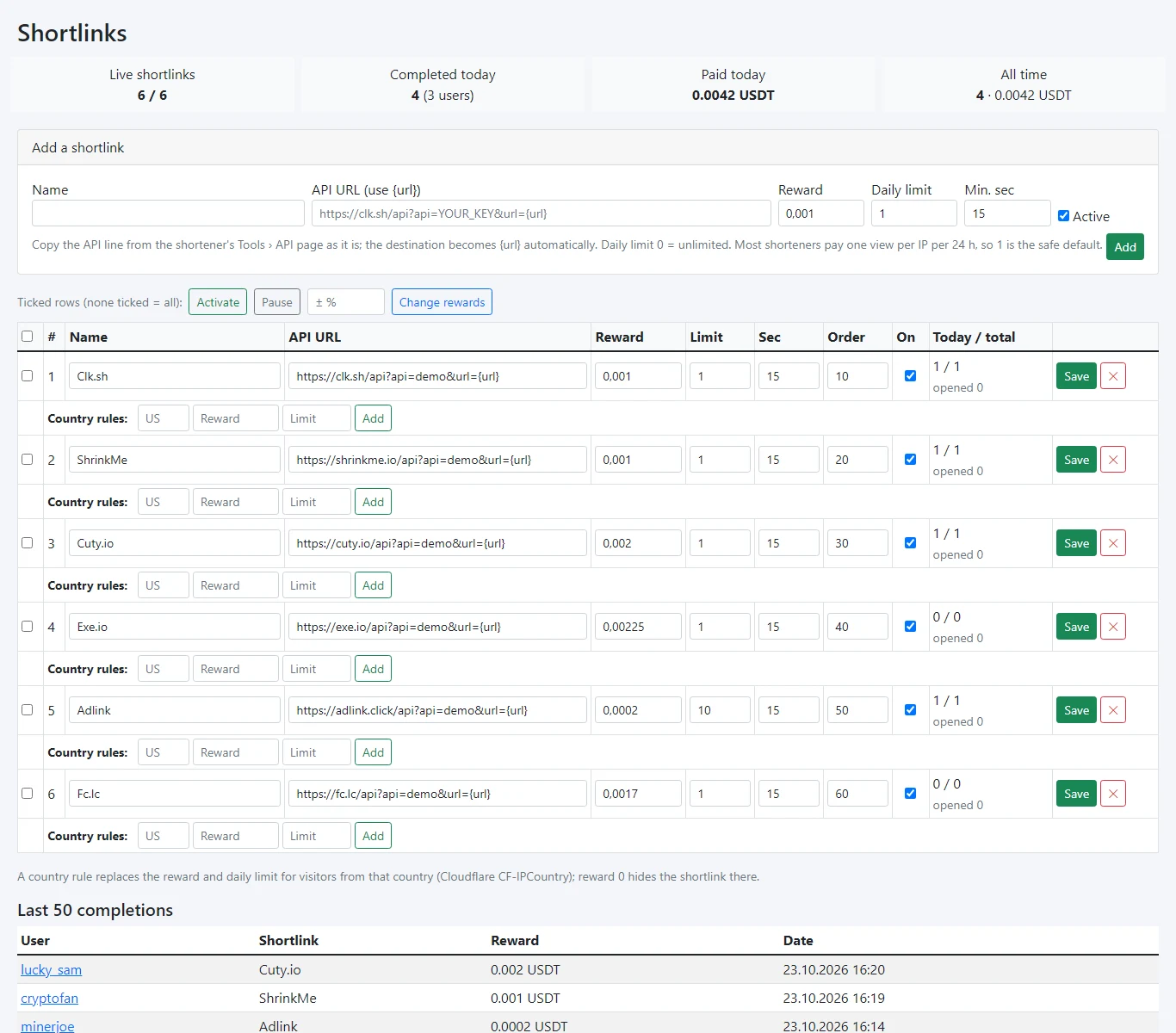
Task: Remove the Fc.lc shortlink
Action: pos(1113,794)
